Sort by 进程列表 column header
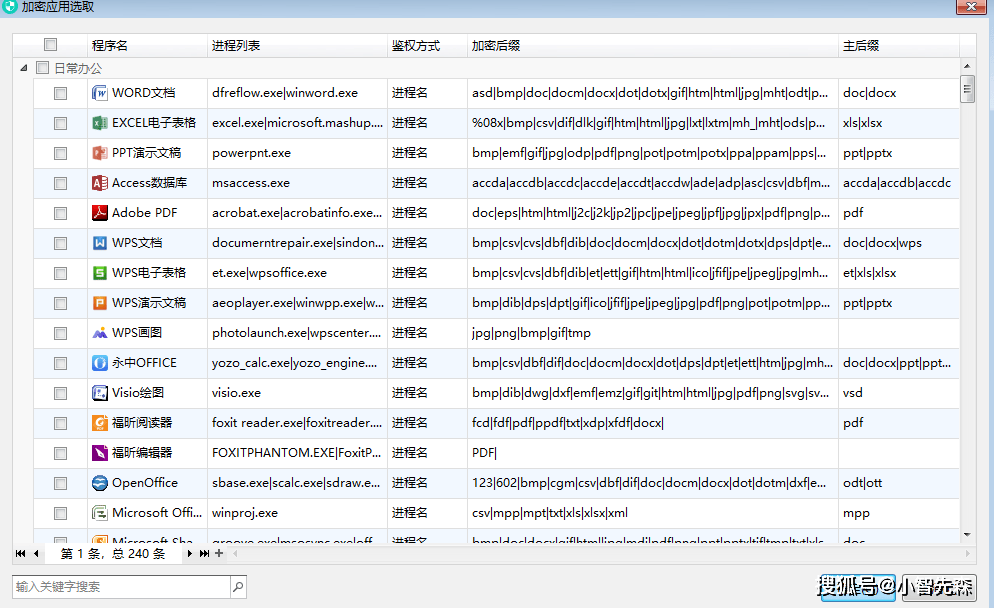The width and height of the screenshot is (994, 608). click(x=297, y=46)
